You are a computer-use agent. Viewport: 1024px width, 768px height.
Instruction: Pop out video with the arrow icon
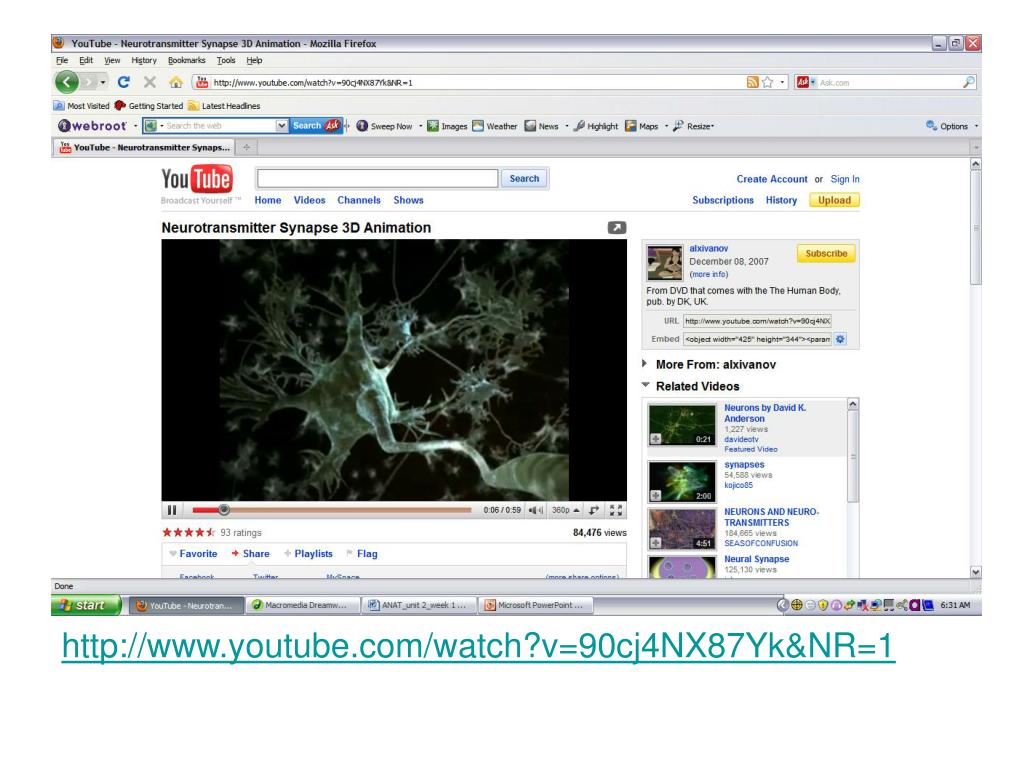tap(616, 227)
